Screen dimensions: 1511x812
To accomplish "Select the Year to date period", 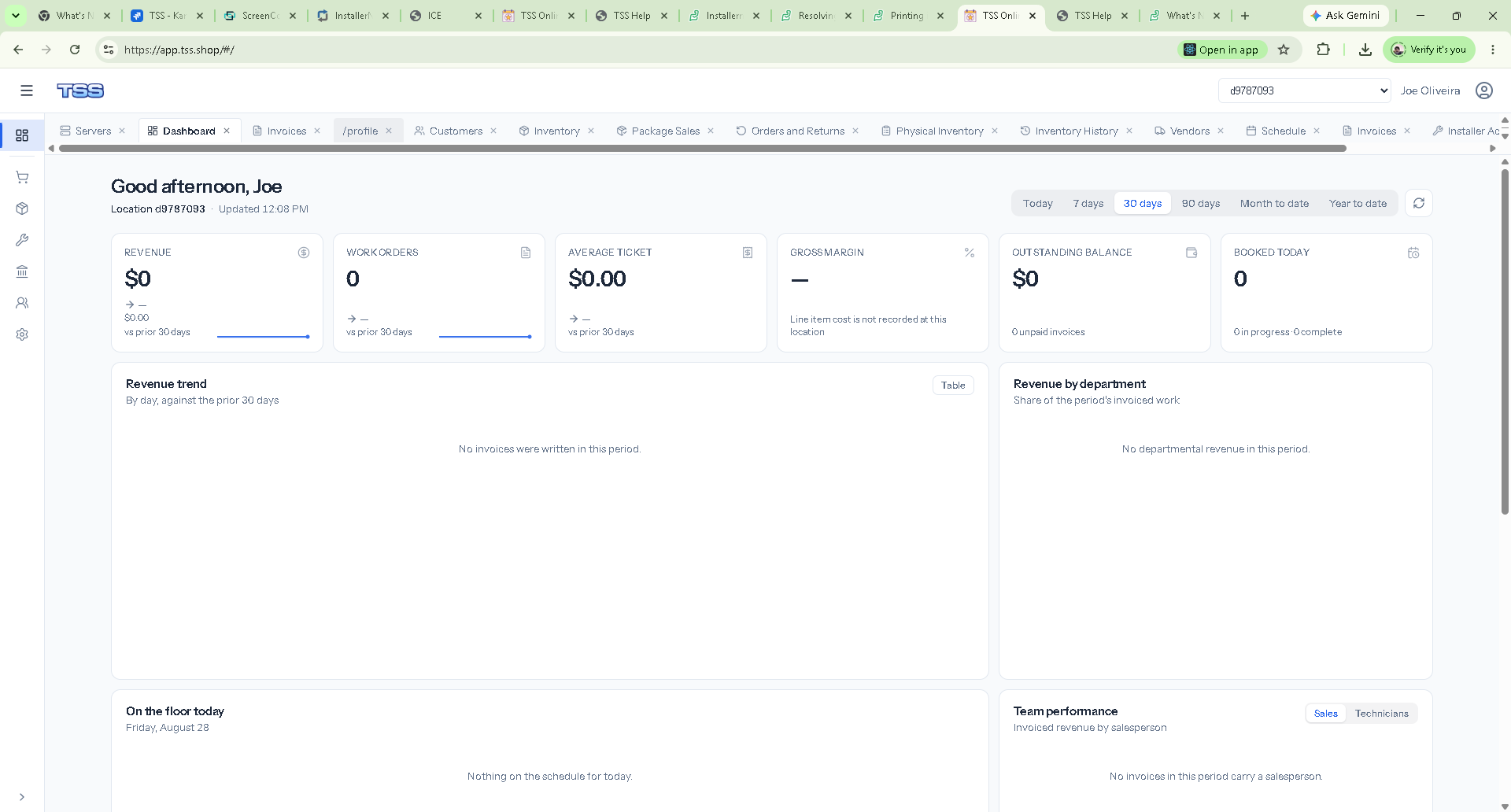I will coord(1358,203).
